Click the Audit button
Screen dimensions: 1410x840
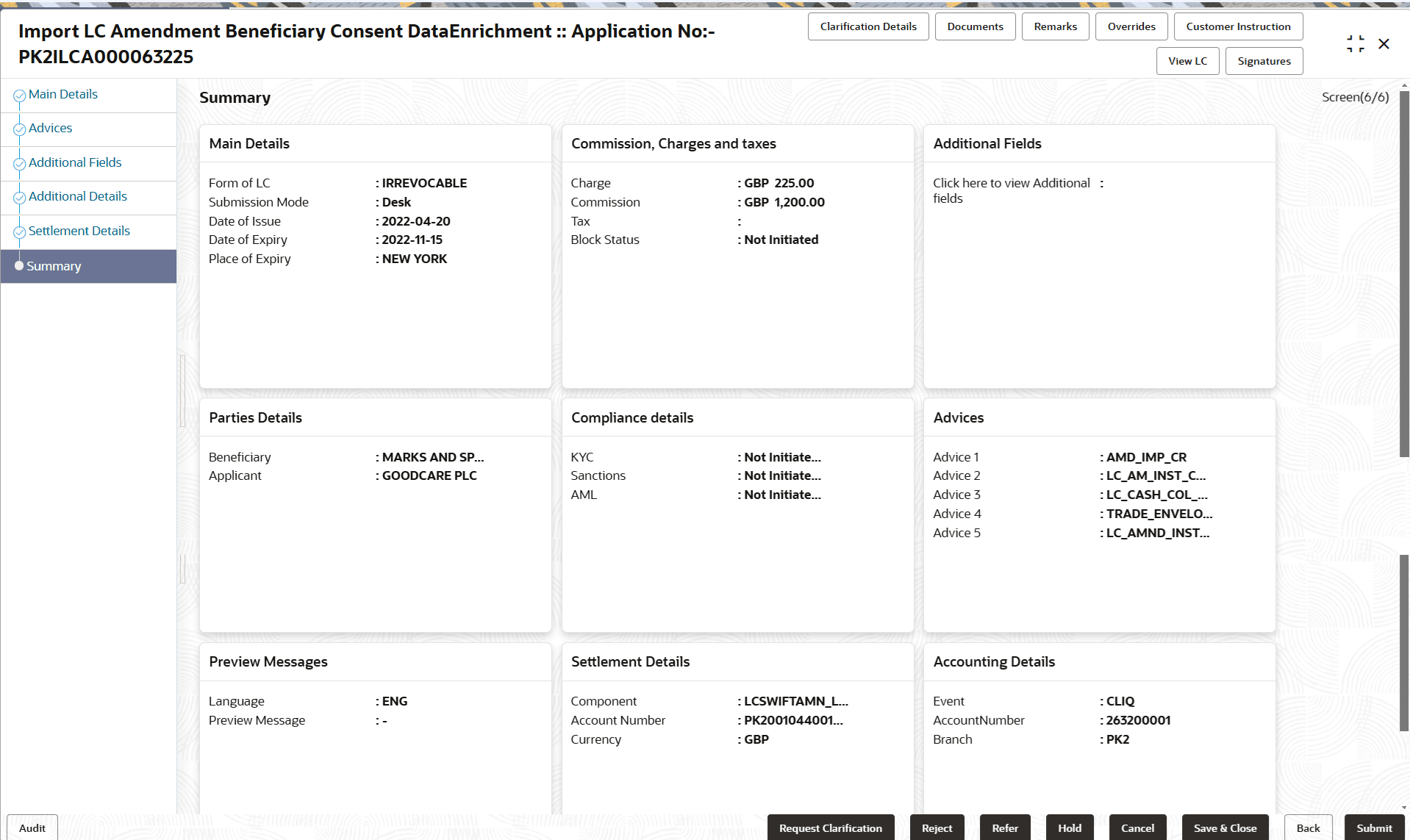32,828
